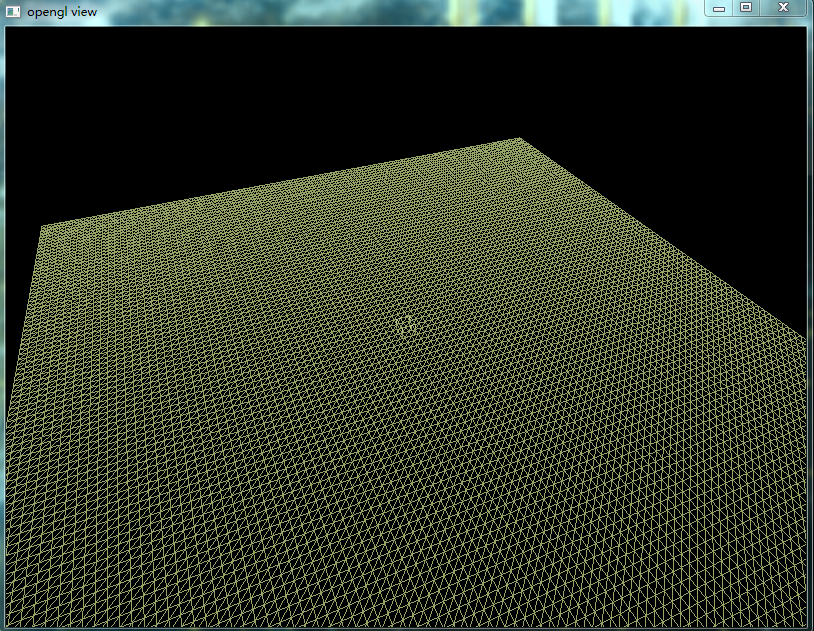Click the opengl view window icon
Image resolution: width=814 pixels, height=631 pixels.
point(13,11)
